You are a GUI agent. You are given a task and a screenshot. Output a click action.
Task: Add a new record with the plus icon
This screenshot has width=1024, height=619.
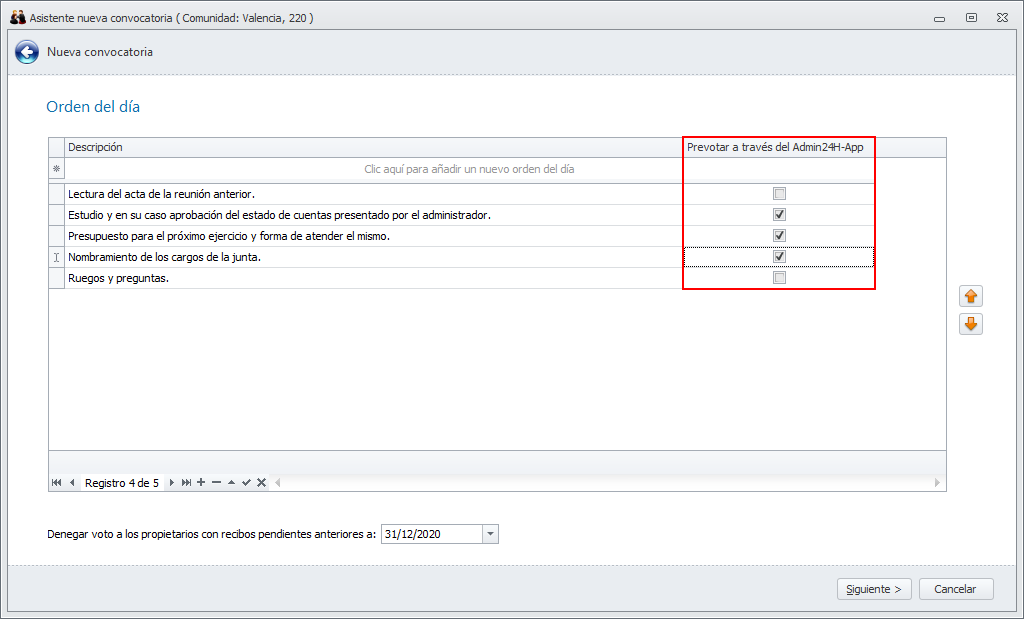(201, 483)
